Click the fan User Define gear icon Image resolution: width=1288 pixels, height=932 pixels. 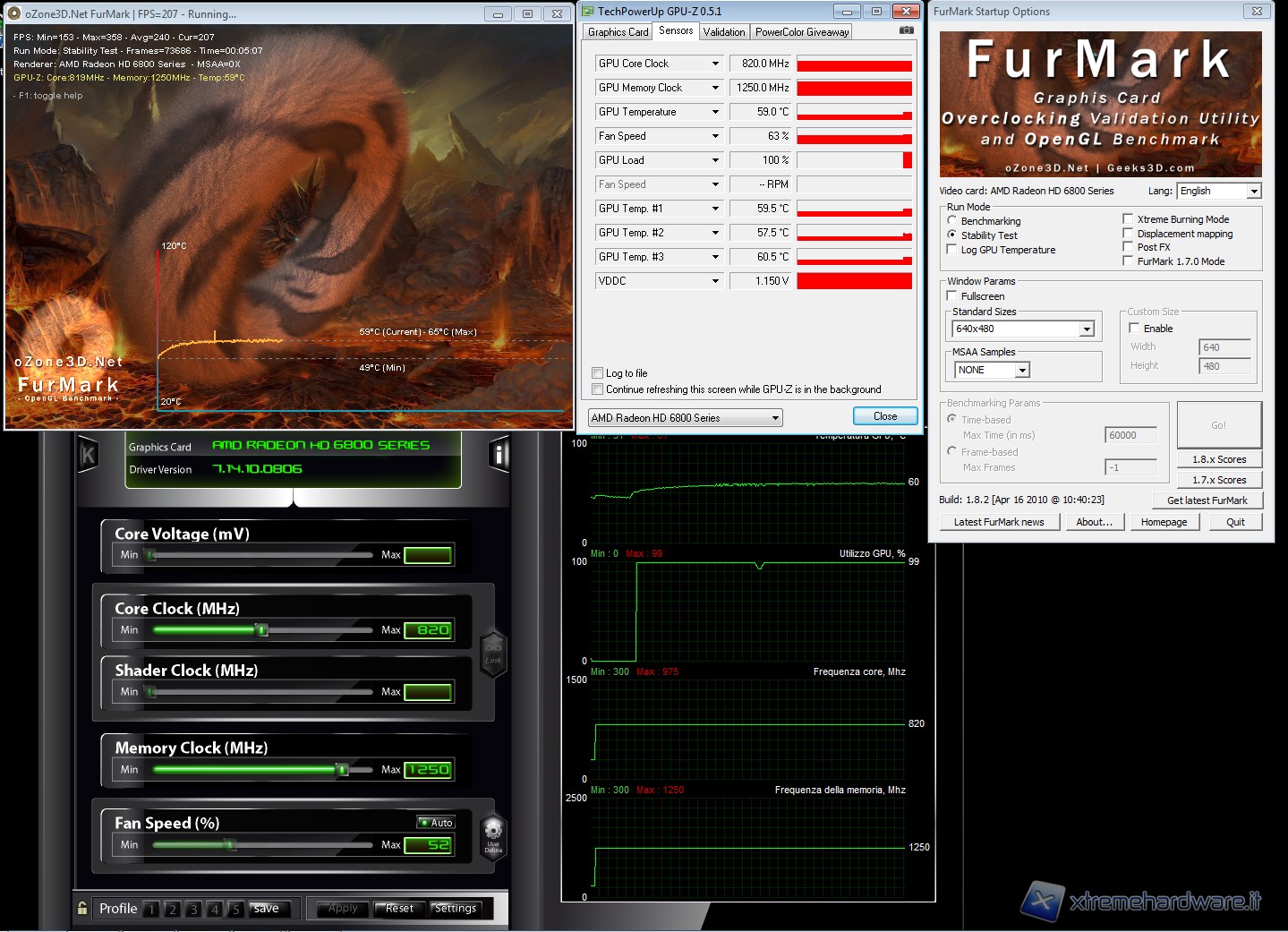(493, 834)
